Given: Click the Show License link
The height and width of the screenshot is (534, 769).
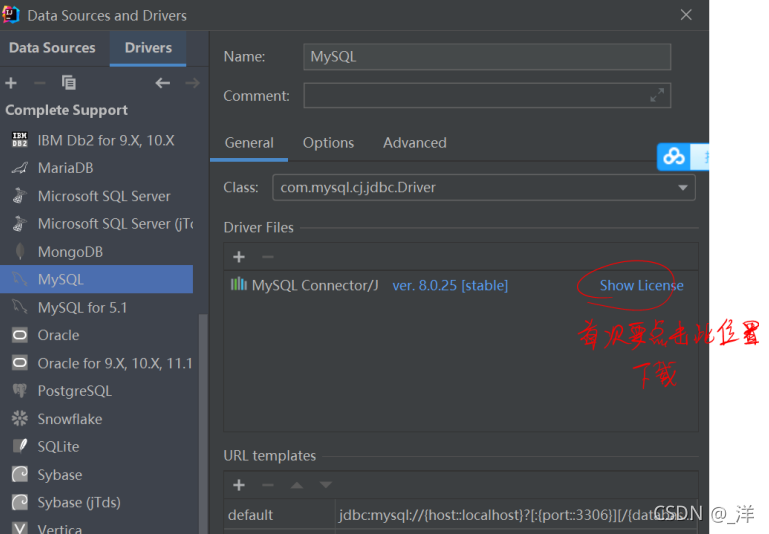Looking at the screenshot, I should [641, 285].
